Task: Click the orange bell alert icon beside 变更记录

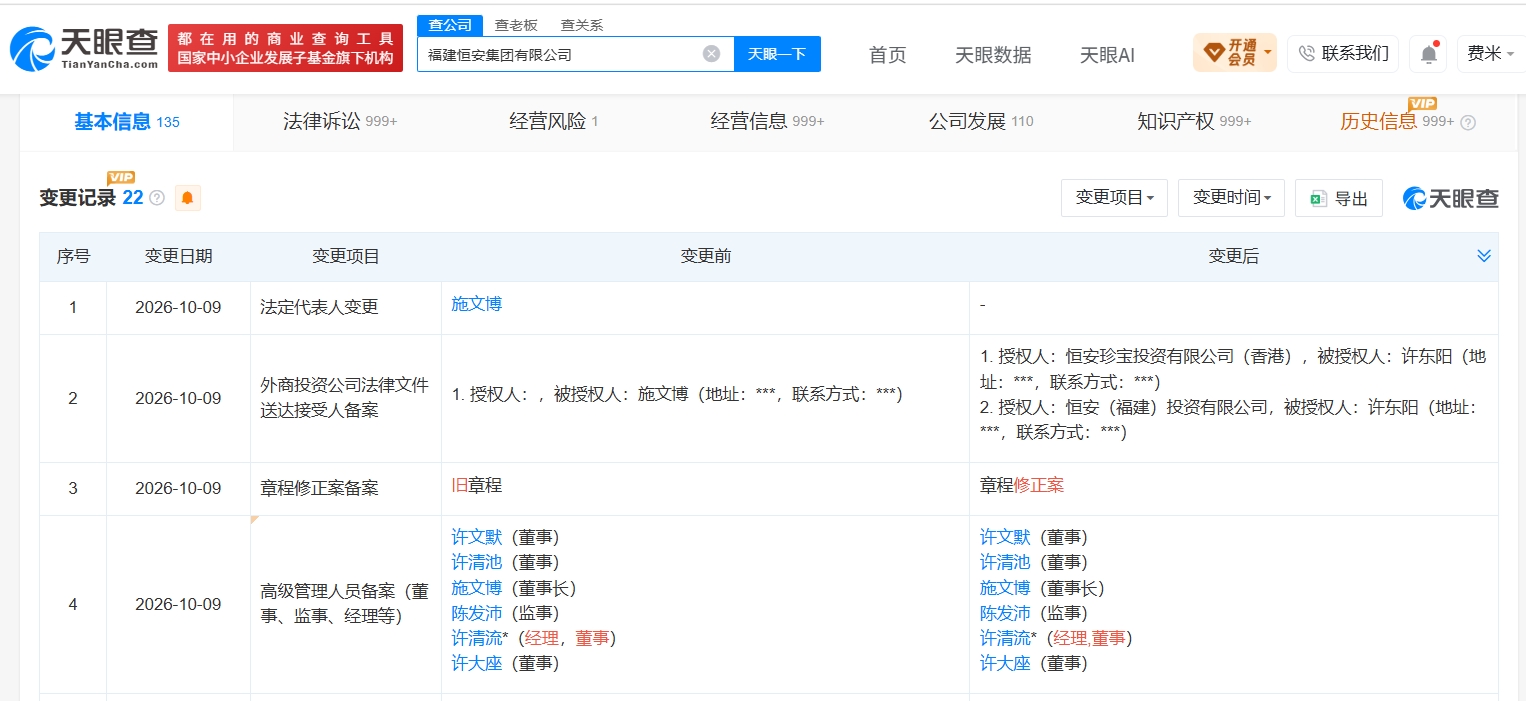Action: click(x=188, y=198)
